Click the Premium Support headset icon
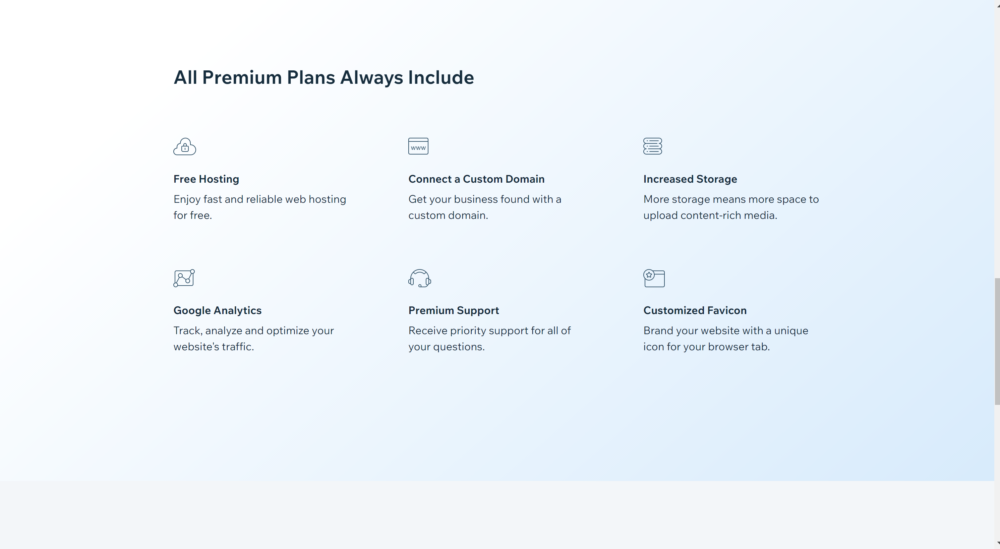Viewport: 1000px width, 549px height. coord(420,278)
